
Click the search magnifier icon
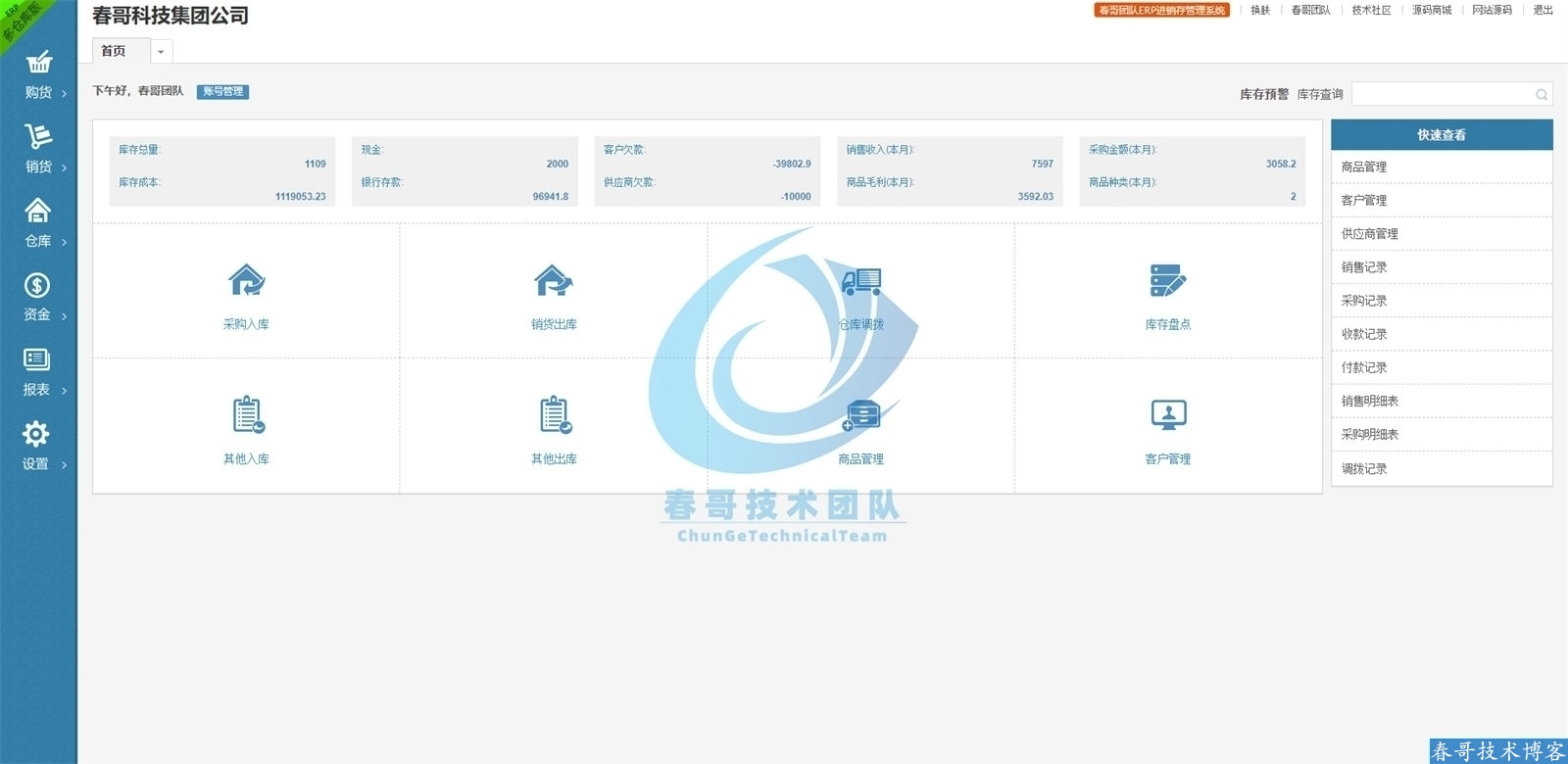1541,94
